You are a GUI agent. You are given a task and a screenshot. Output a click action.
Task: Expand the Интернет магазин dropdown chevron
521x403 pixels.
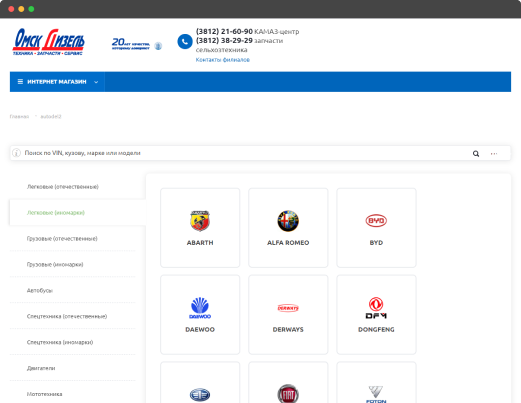pyautogui.click(x=96, y=82)
